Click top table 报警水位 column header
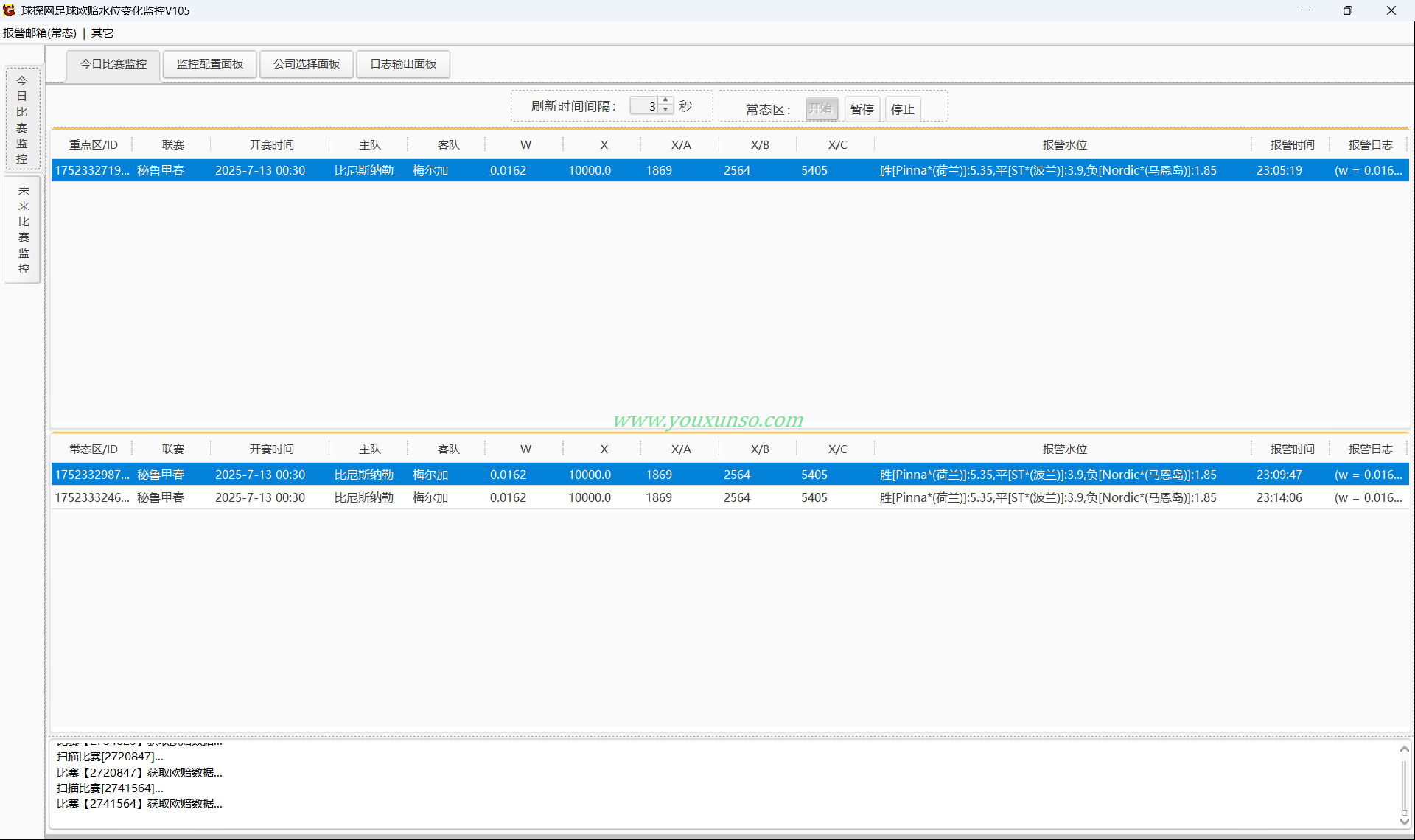The width and height of the screenshot is (1415, 840). tap(1064, 145)
